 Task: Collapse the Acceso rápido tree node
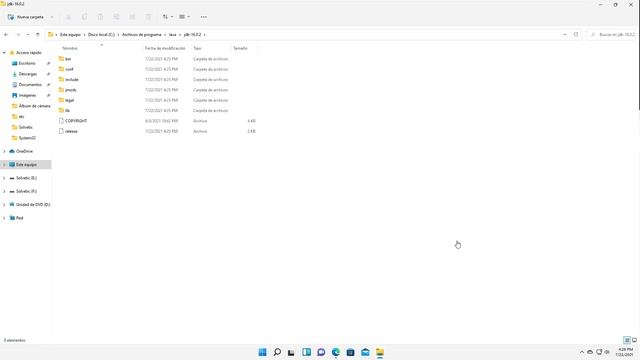4,53
